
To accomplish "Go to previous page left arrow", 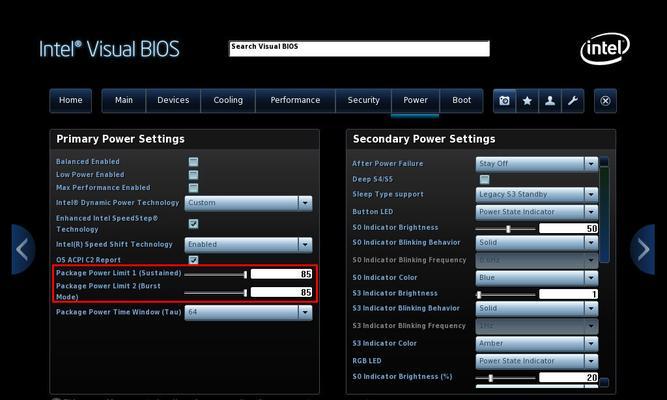I will [x=23, y=249].
